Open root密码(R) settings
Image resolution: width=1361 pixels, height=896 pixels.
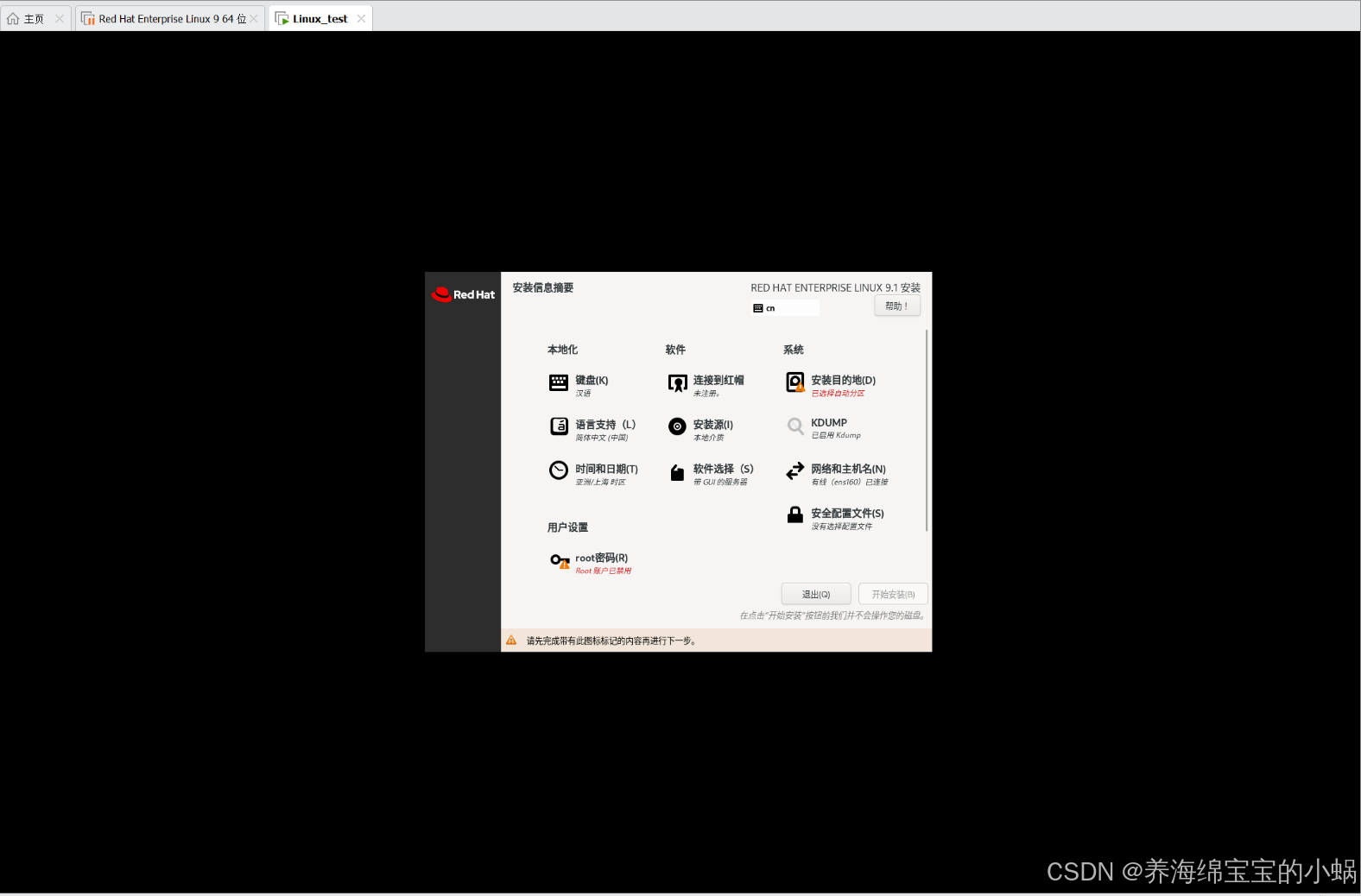[602, 558]
